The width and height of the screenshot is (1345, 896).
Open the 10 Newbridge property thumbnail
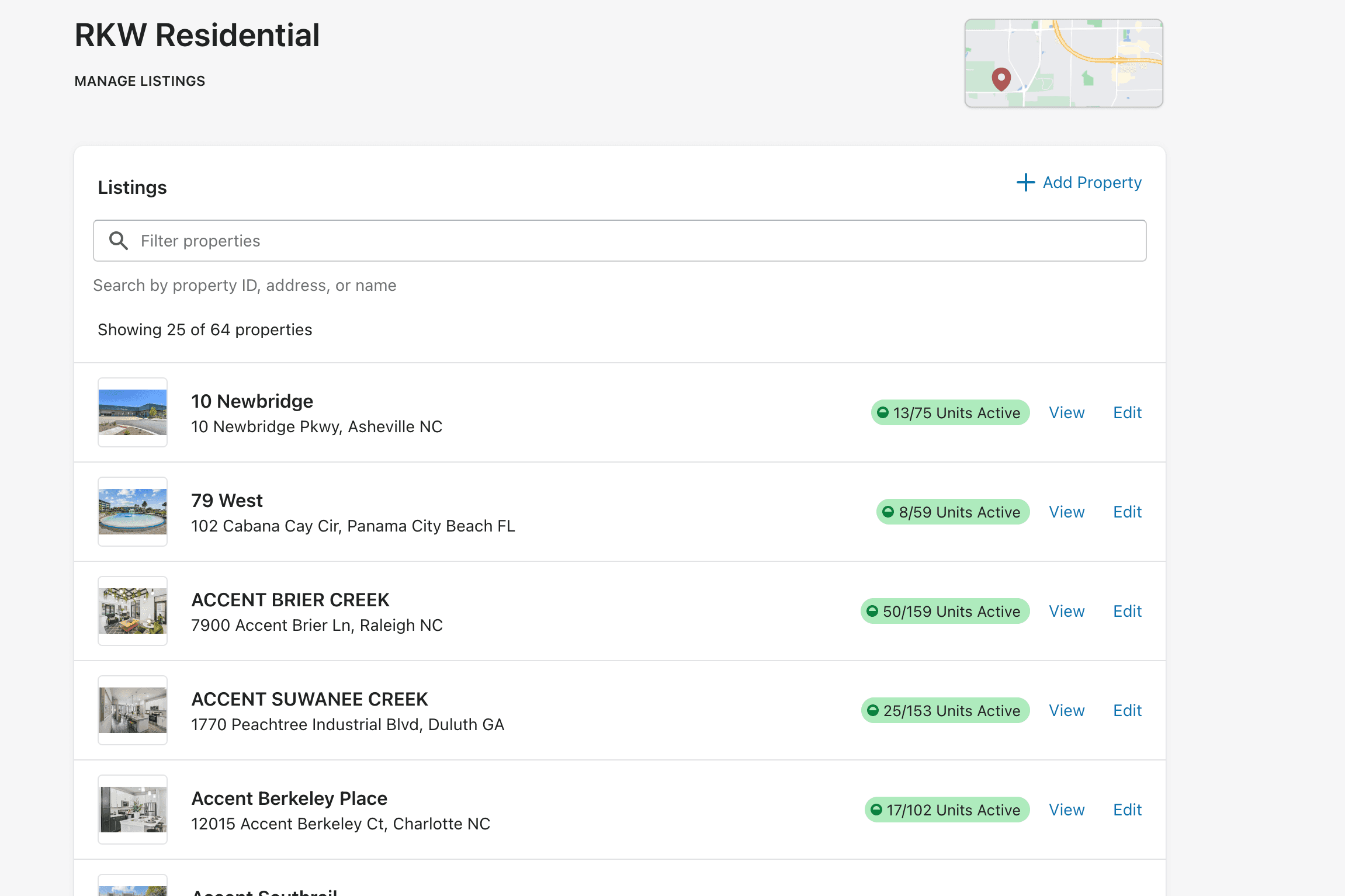tap(133, 412)
